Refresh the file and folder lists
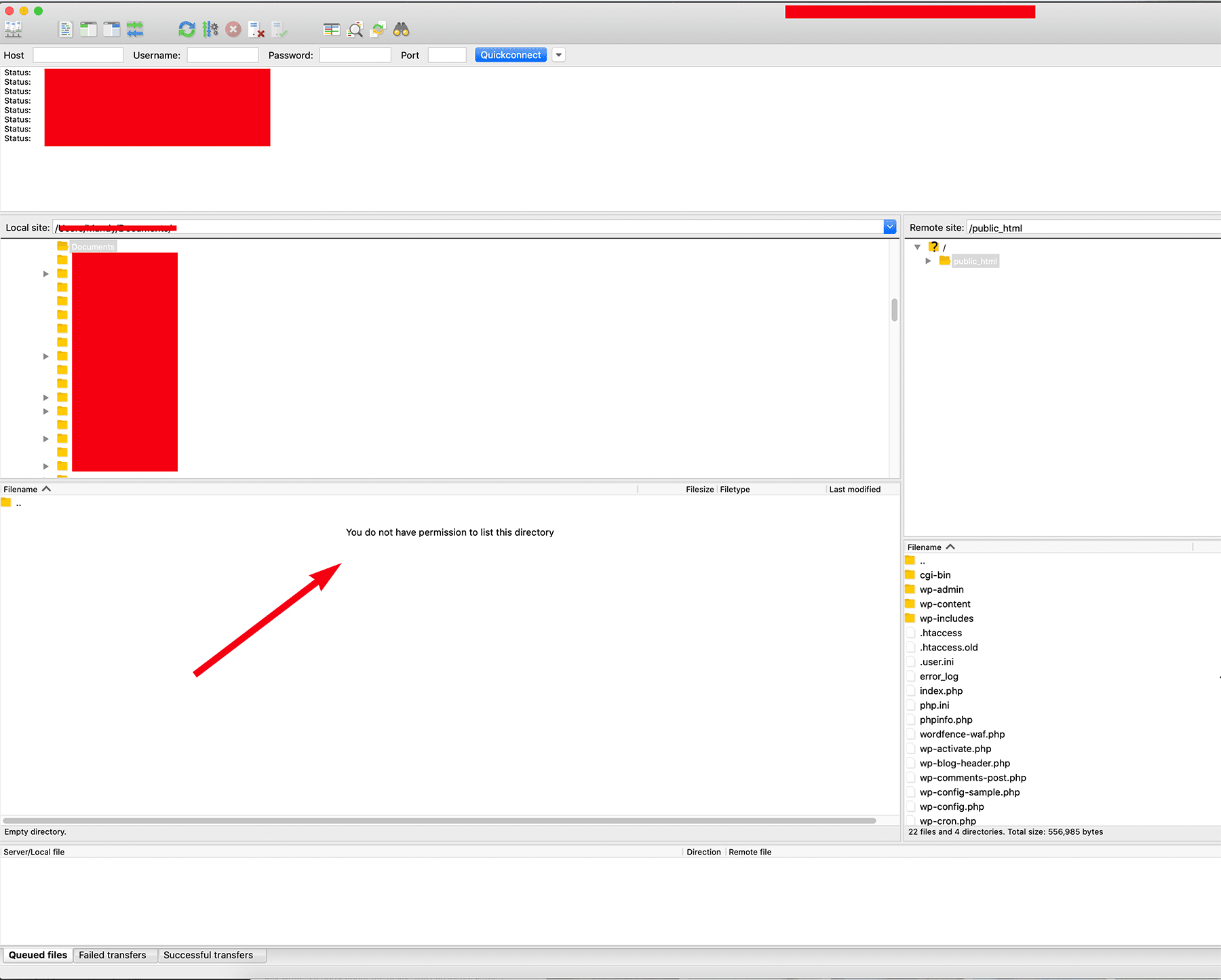Image resolution: width=1221 pixels, height=980 pixels. pyautogui.click(x=187, y=29)
